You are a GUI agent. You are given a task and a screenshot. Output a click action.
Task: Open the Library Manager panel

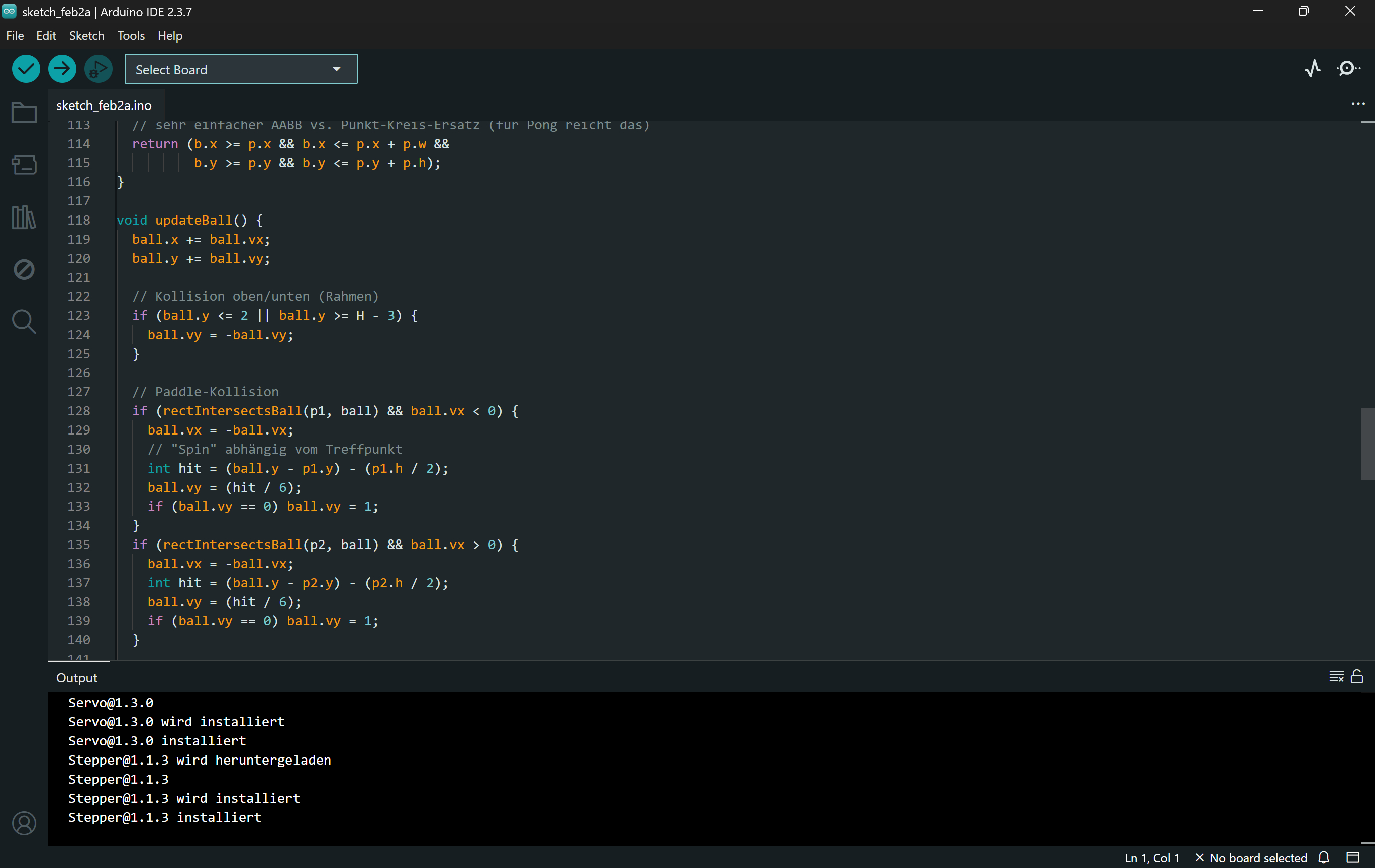24,217
